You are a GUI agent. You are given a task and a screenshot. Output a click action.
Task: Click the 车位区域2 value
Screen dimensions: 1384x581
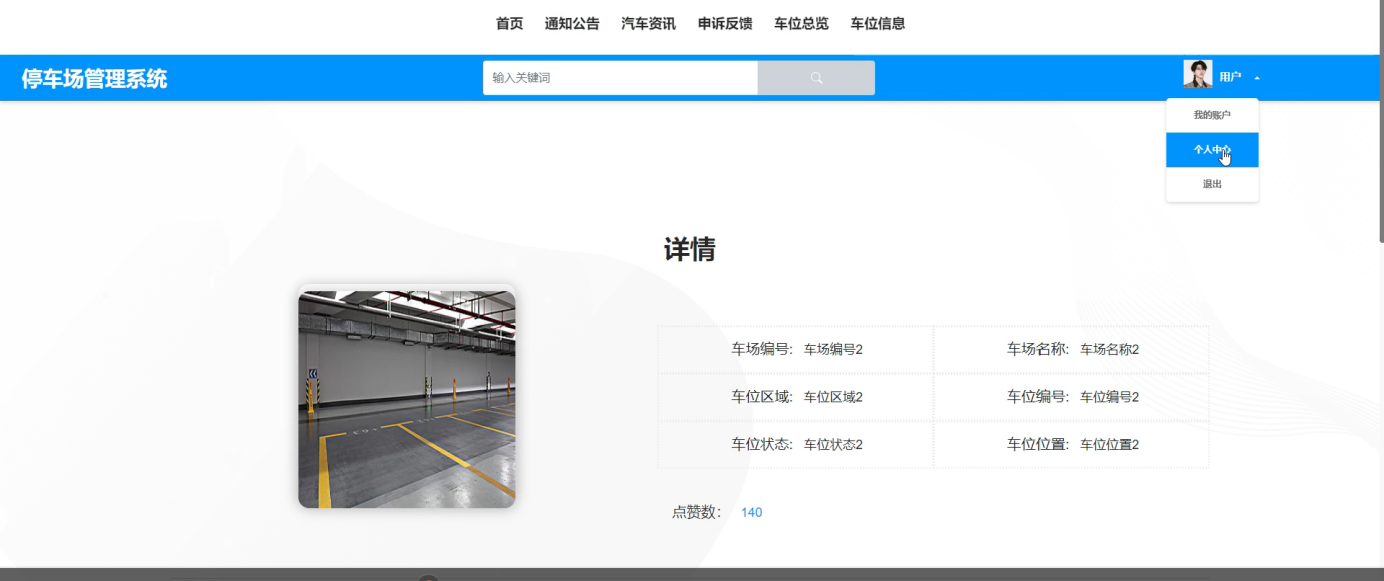point(833,397)
